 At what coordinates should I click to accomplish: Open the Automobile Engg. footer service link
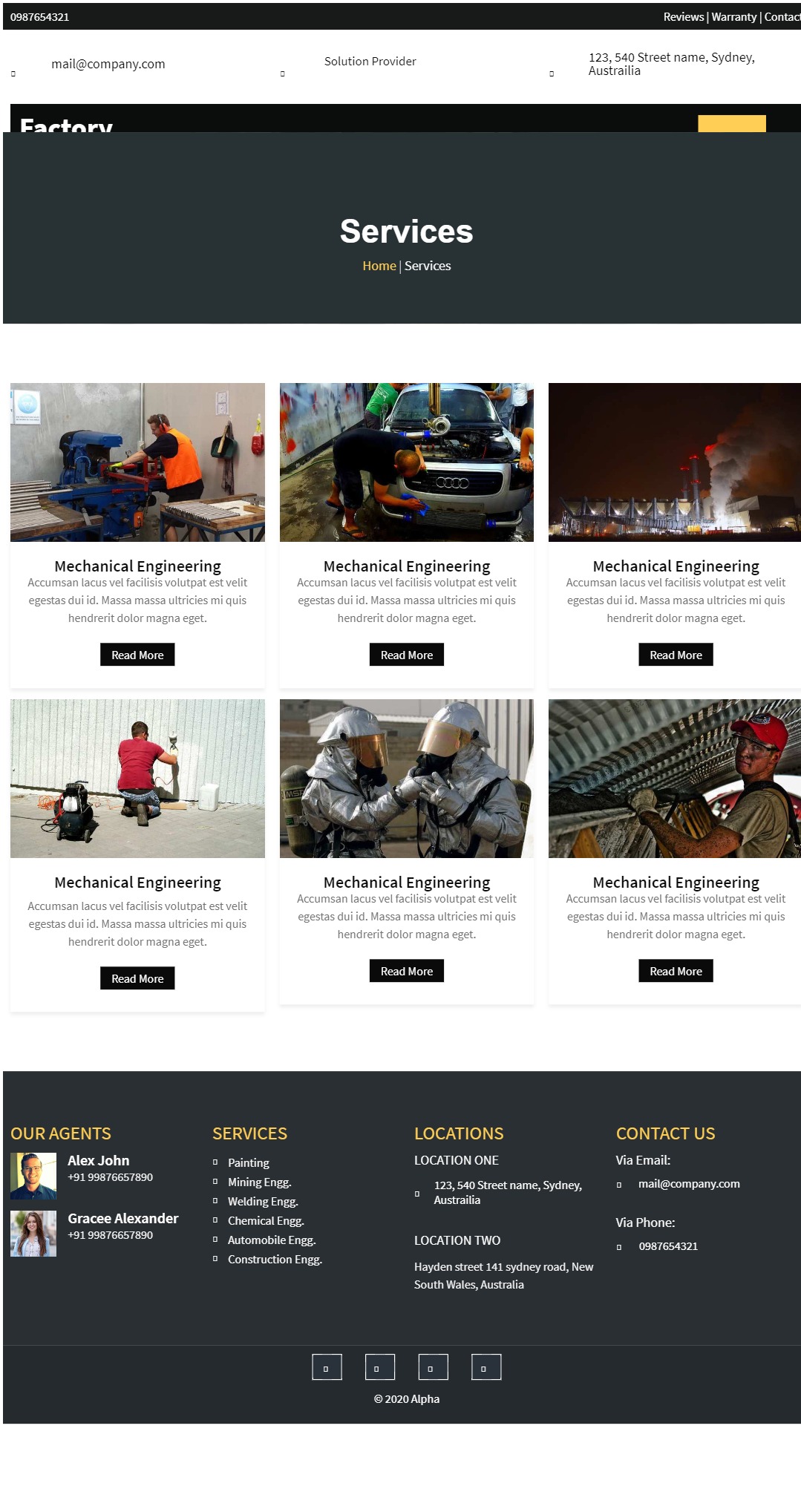coord(272,1240)
